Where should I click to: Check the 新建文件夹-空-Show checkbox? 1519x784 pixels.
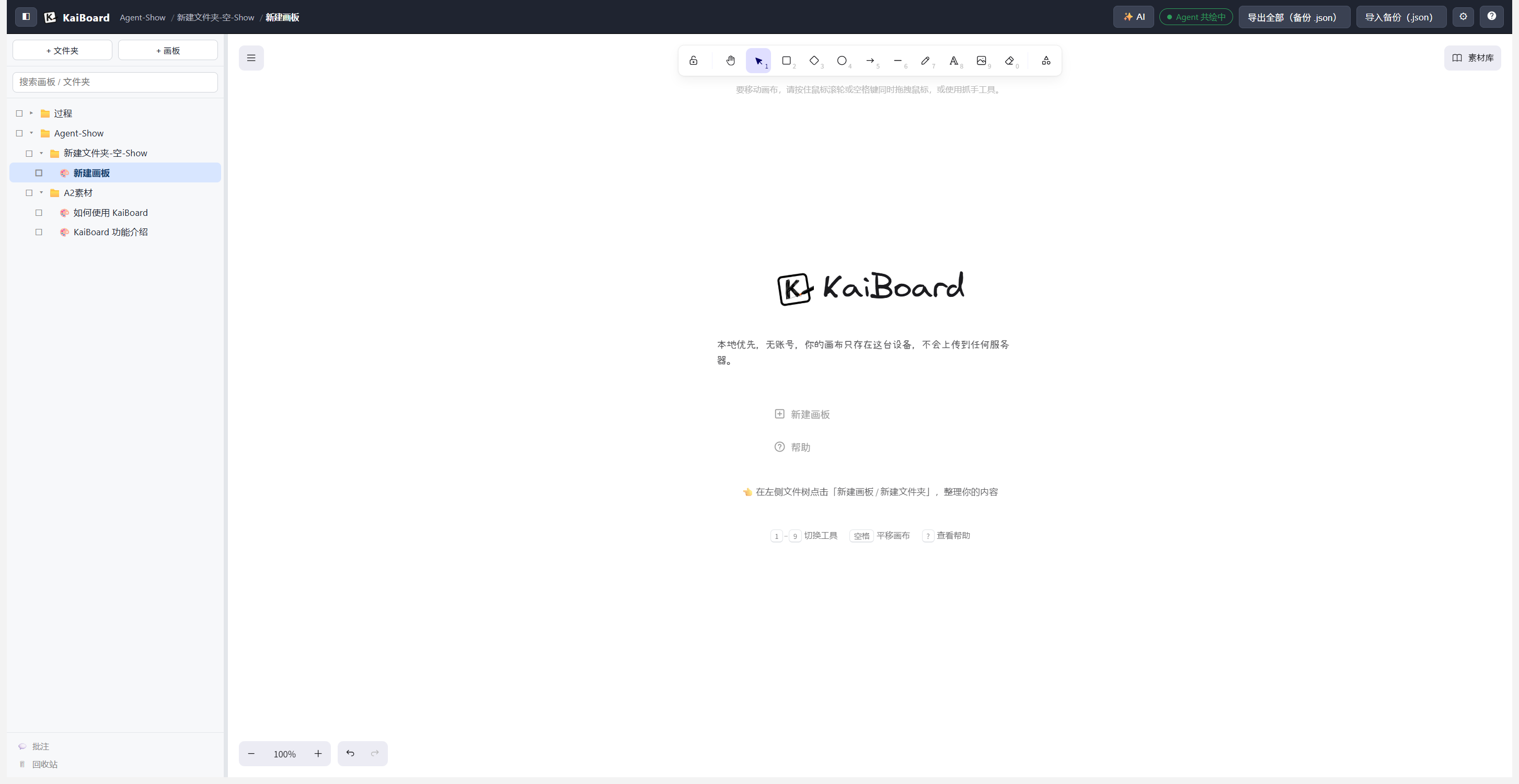tap(29, 153)
